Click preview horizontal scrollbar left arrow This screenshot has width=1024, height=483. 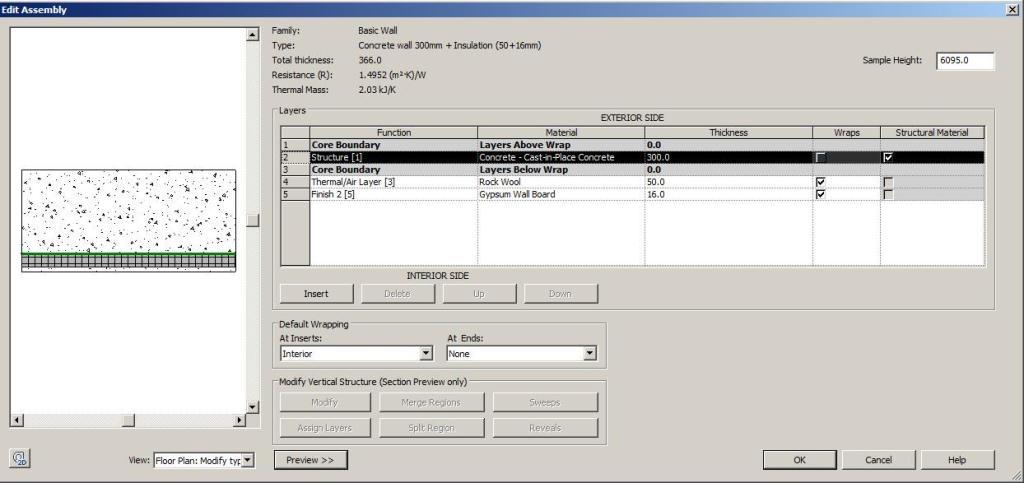pos(17,421)
